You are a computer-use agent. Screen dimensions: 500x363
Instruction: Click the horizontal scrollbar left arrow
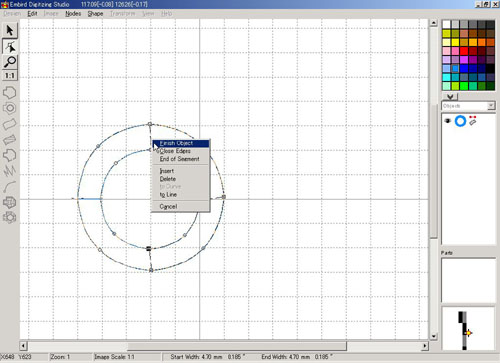pyautogui.click(x=23, y=346)
